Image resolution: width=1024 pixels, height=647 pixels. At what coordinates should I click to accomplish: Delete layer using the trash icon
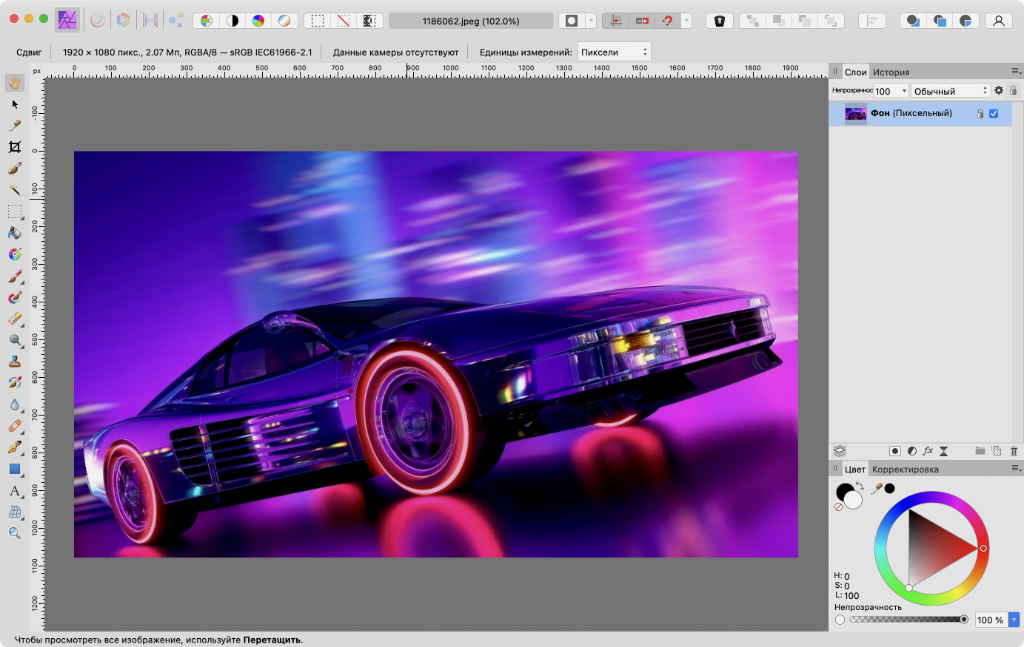point(1013,451)
